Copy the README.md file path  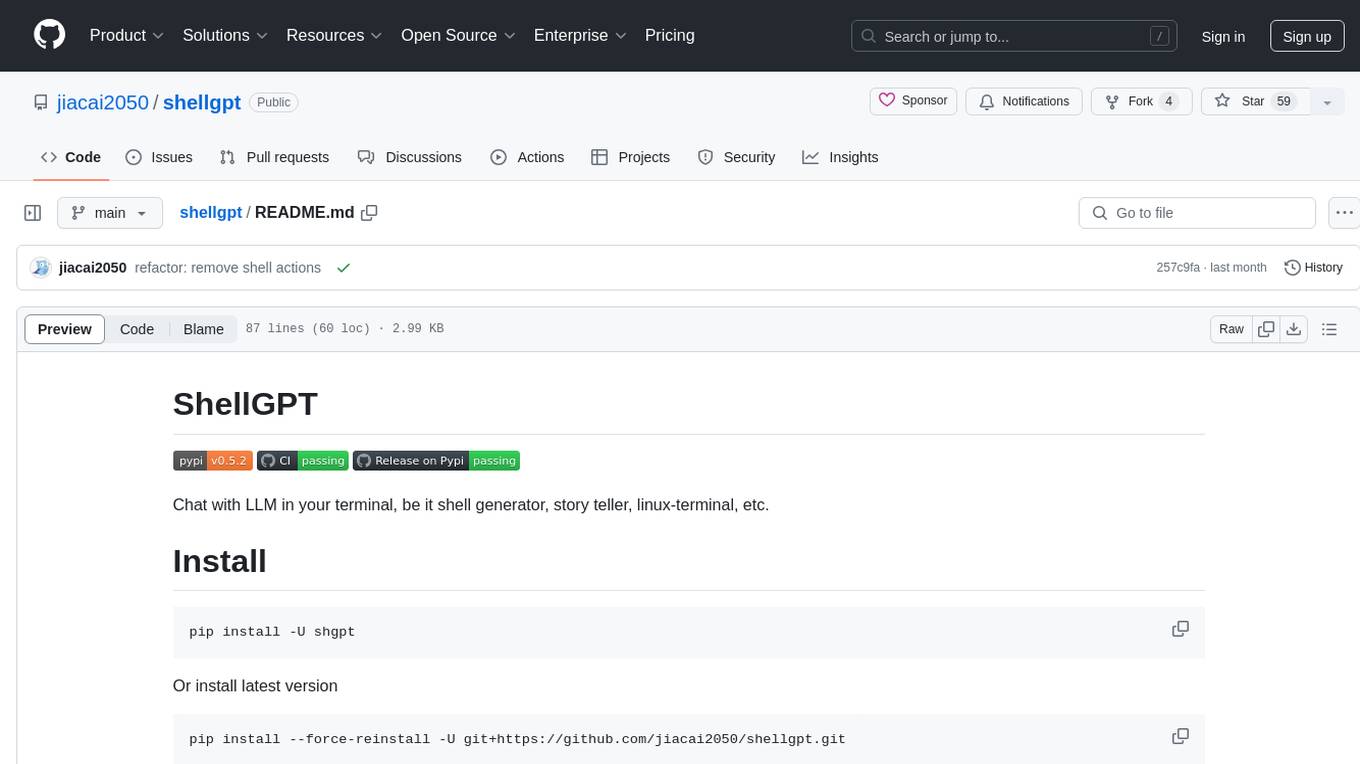[369, 212]
